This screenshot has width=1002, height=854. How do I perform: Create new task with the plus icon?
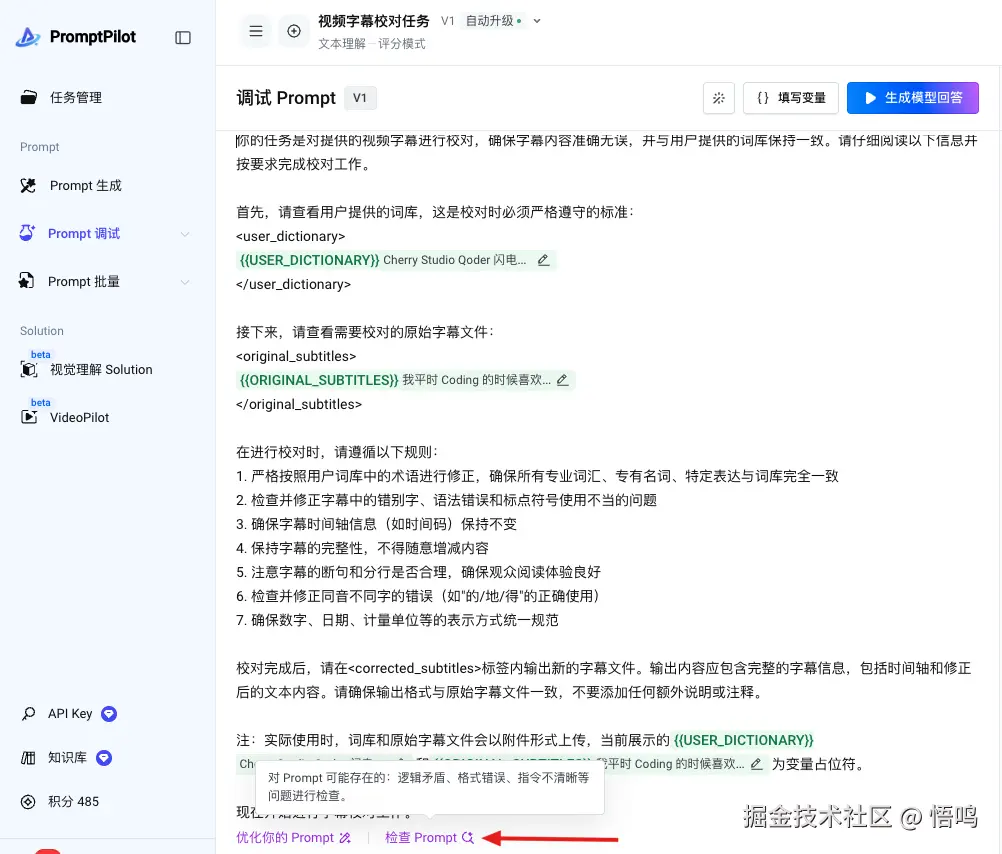pos(293,31)
